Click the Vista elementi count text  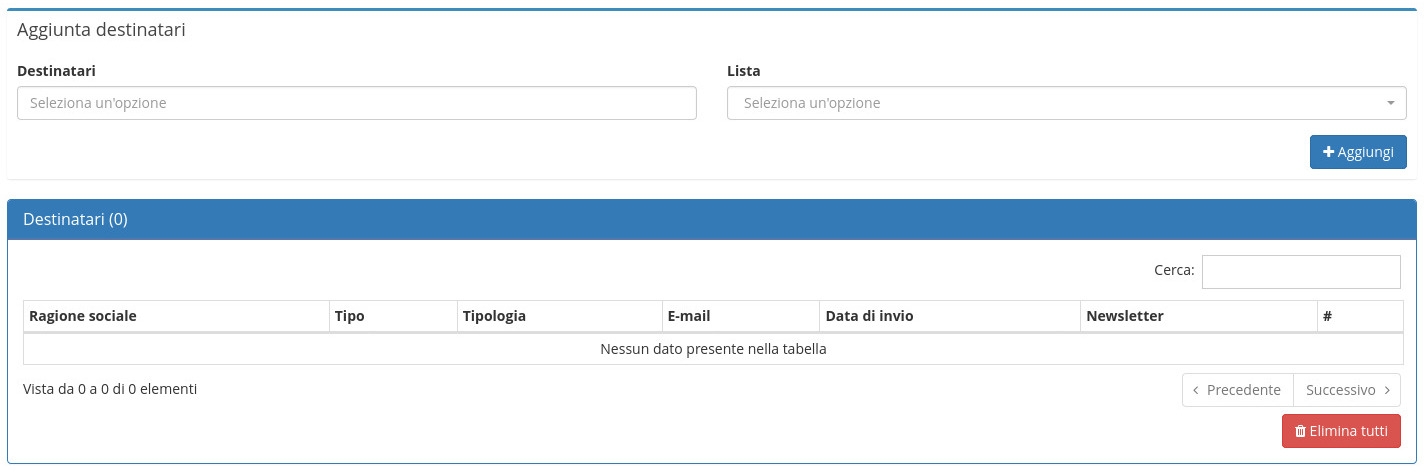coord(110,389)
